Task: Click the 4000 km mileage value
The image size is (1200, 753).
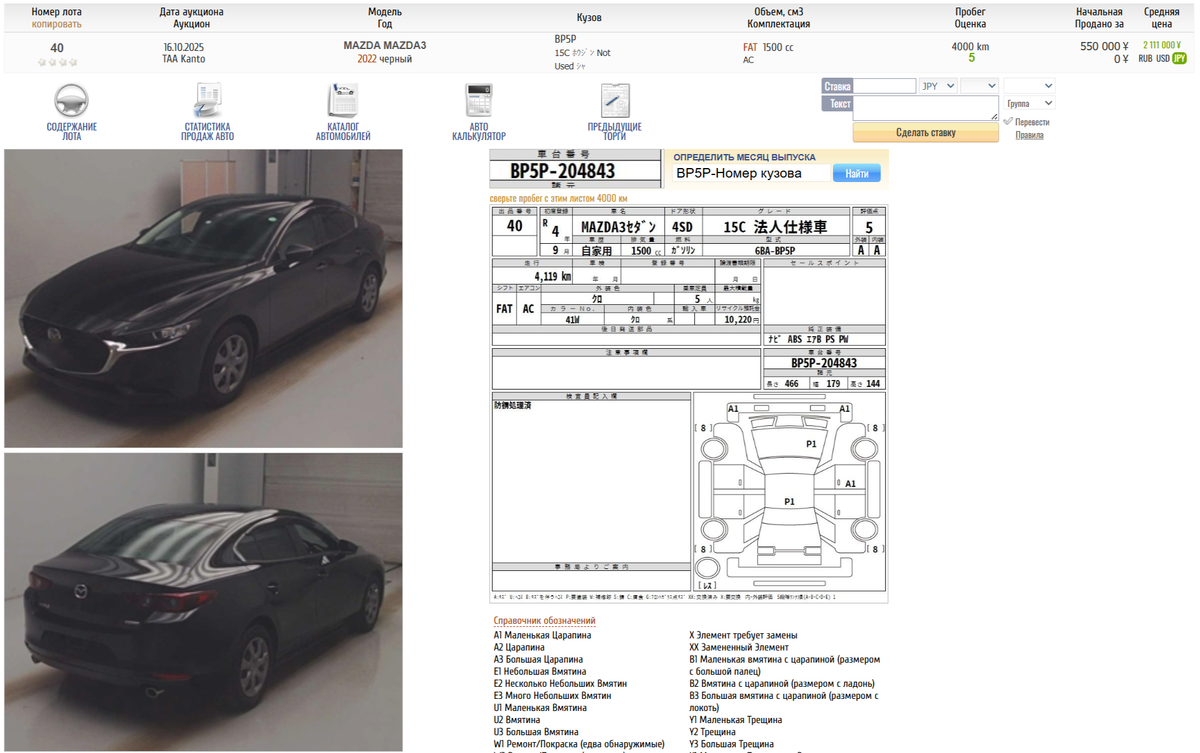Action: click(970, 47)
